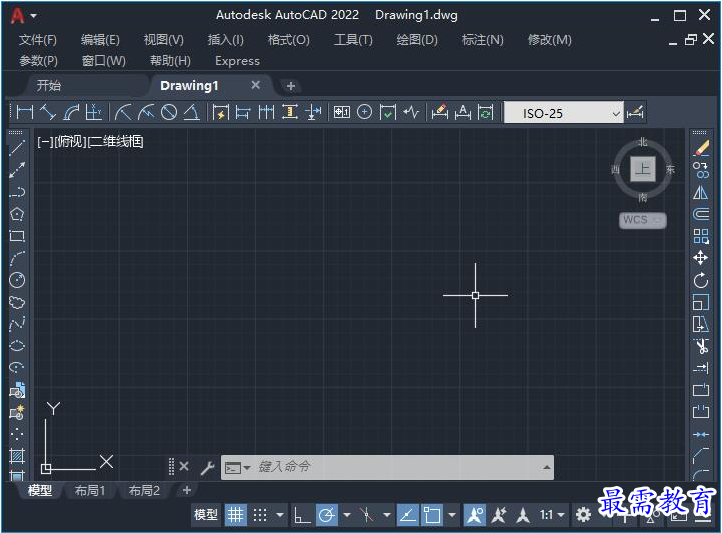Switch to the 布局1 layout tab
Viewport: 722px width, 533px height.
[x=89, y=491]
